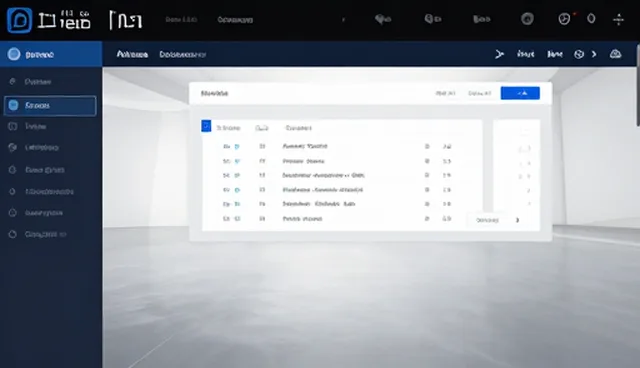This screenshot has width=640, height=368.
Task: Open the clock icon with the red dot
Action: pos(564,19)
